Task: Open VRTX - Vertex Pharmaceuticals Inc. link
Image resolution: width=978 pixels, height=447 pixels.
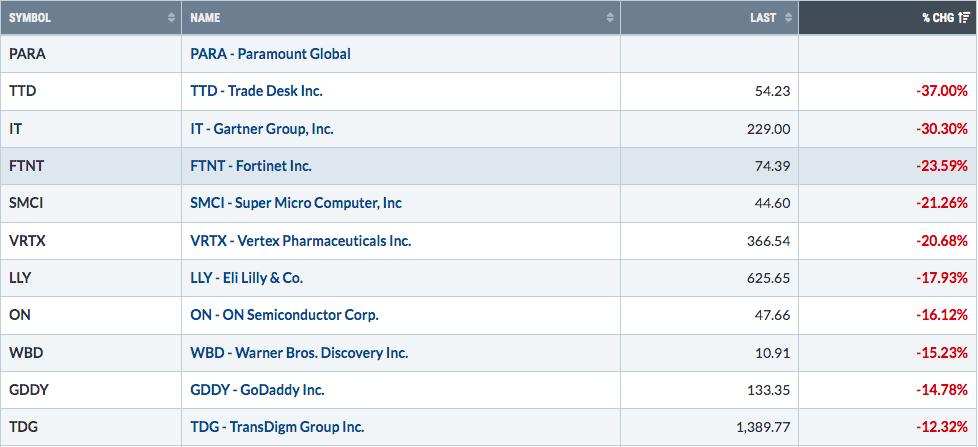Action: (x=301, y=241)
